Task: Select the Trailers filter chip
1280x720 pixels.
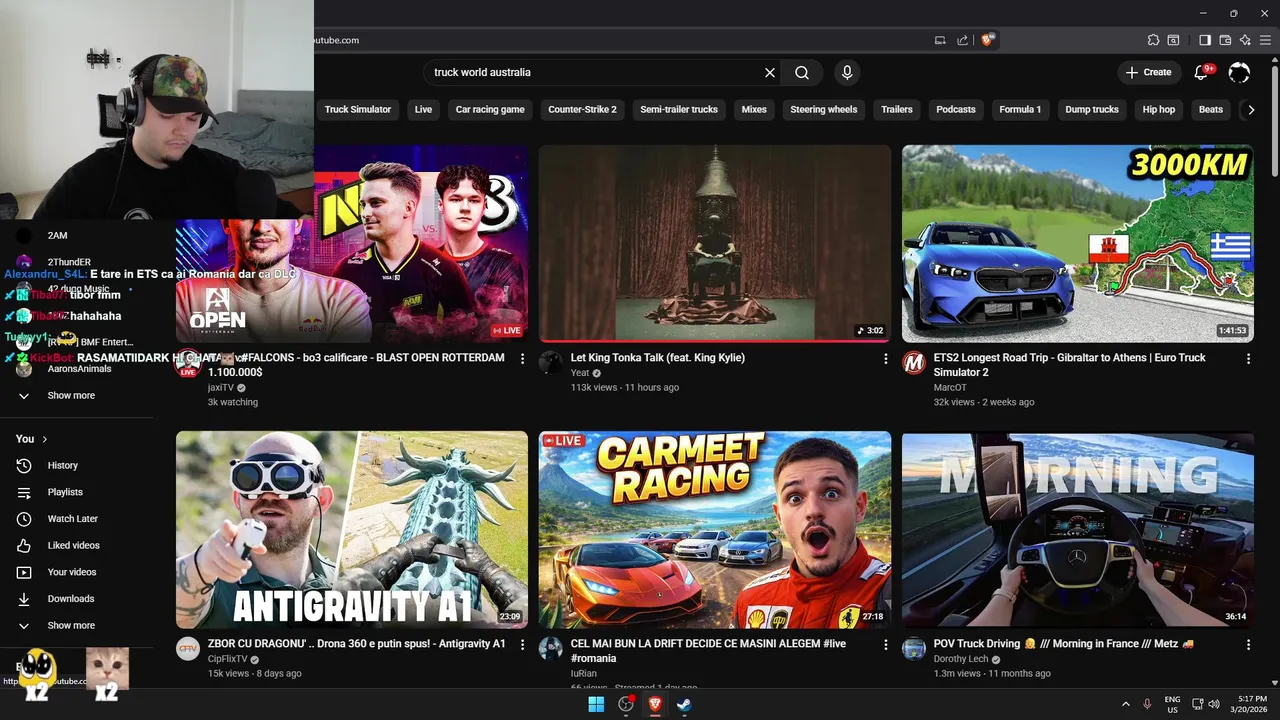Action: (x=896, y=110)
